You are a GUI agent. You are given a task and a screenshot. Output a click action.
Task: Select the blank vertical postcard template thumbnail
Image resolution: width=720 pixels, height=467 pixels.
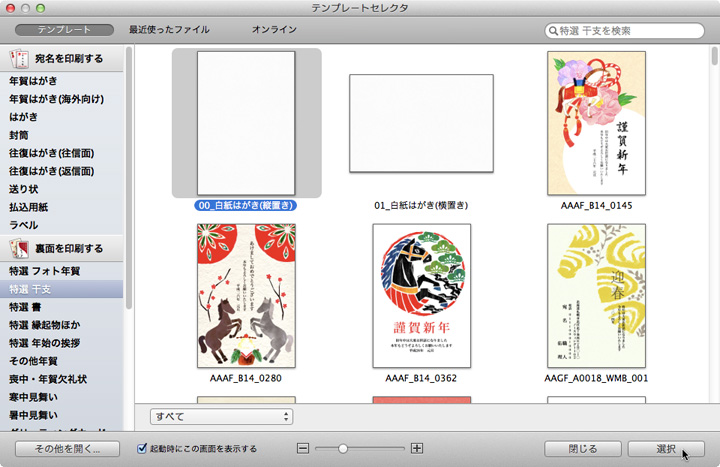tap(246, 122)
